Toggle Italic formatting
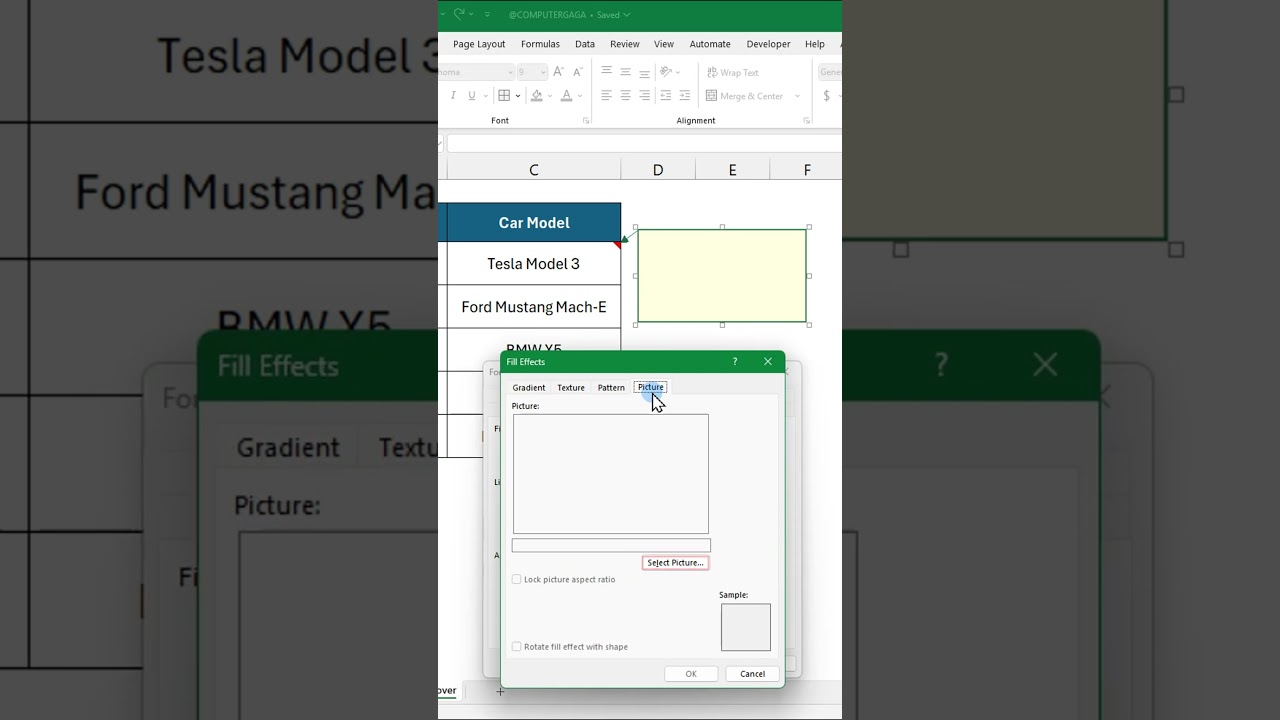 [453, 96]
